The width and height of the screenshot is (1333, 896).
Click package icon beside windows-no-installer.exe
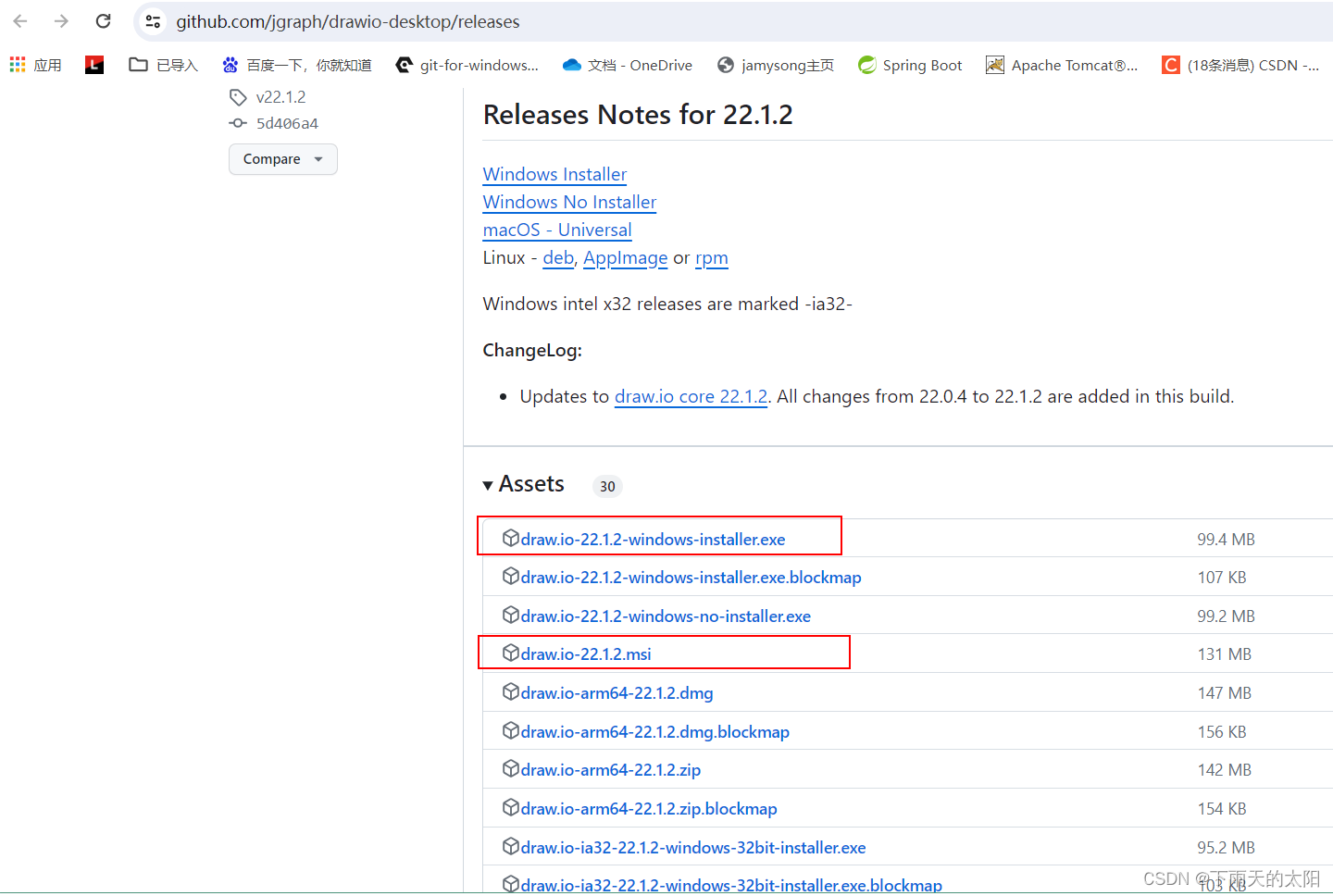[x=510, y=615]
